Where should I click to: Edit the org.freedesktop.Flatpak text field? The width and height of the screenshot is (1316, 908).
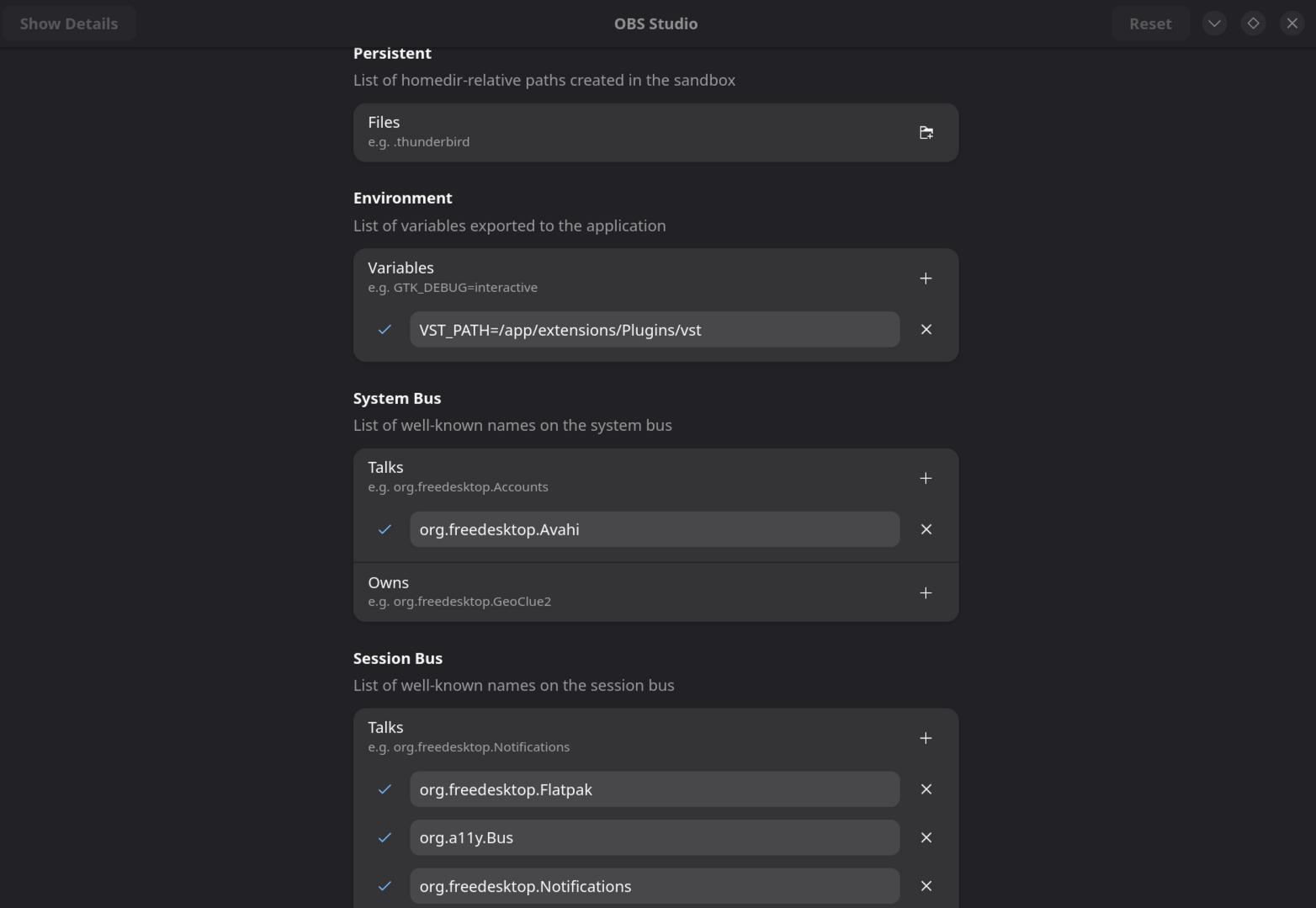click(655, 789)
